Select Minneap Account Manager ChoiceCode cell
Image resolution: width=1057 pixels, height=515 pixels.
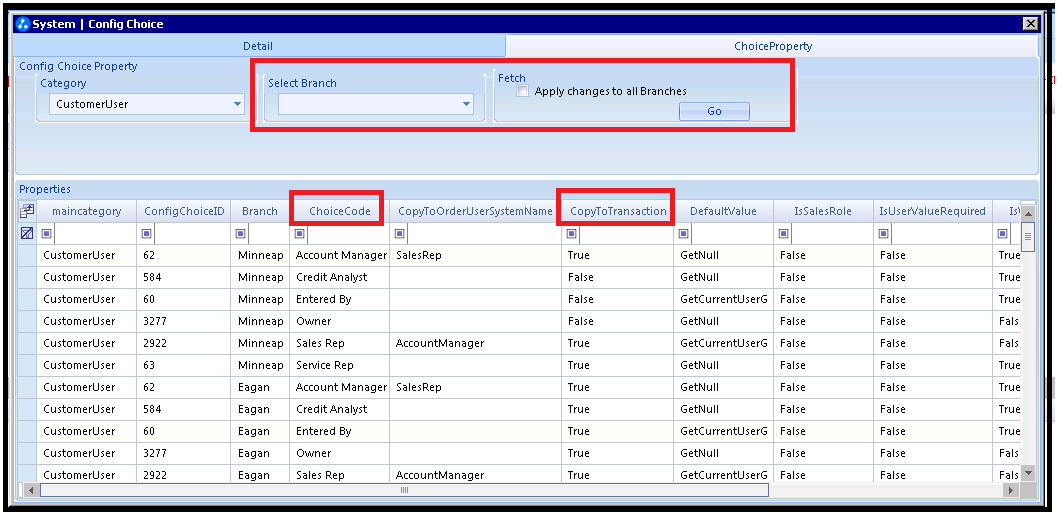click(x=340, y=255)
